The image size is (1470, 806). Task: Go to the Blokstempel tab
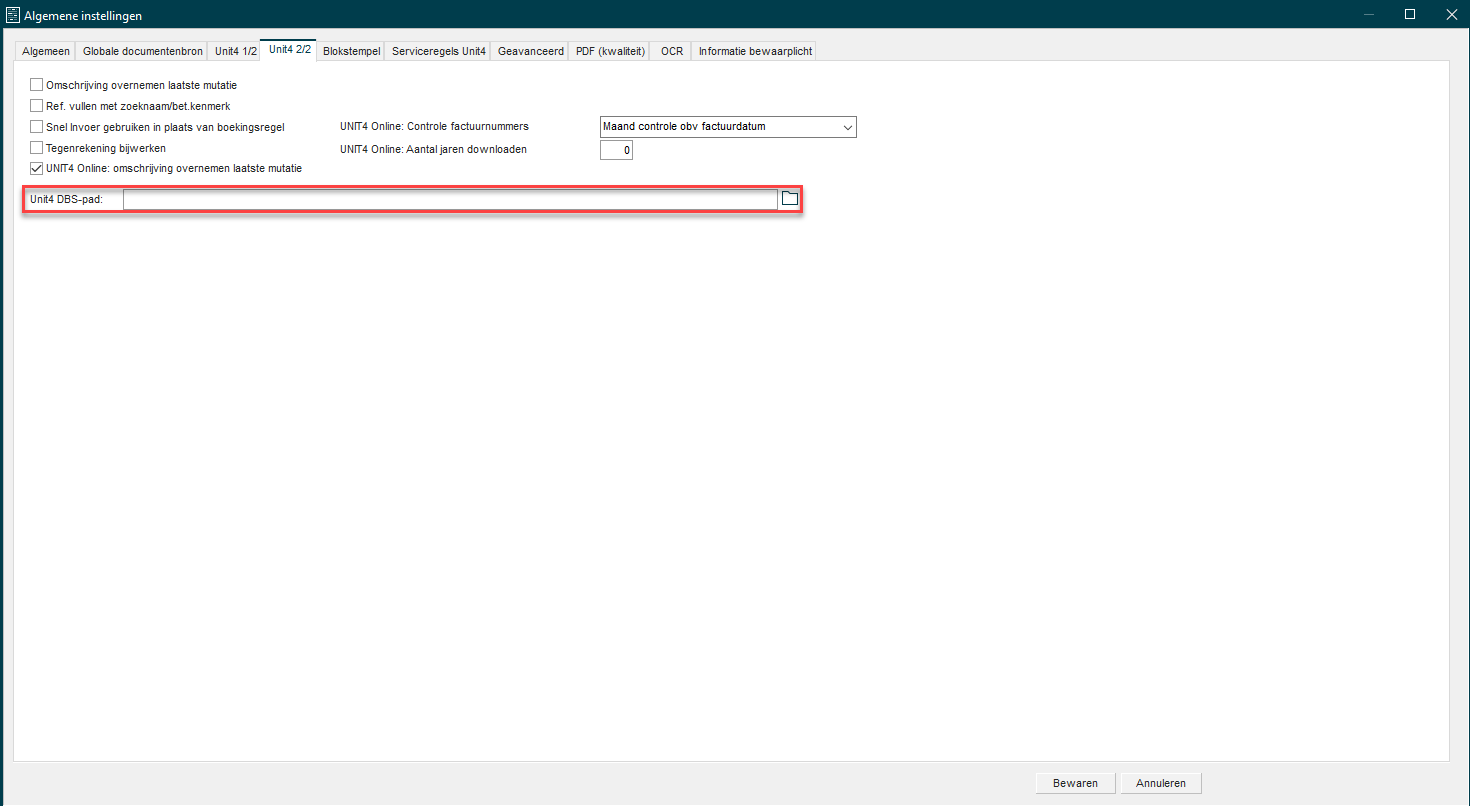[x=351, y=51]
